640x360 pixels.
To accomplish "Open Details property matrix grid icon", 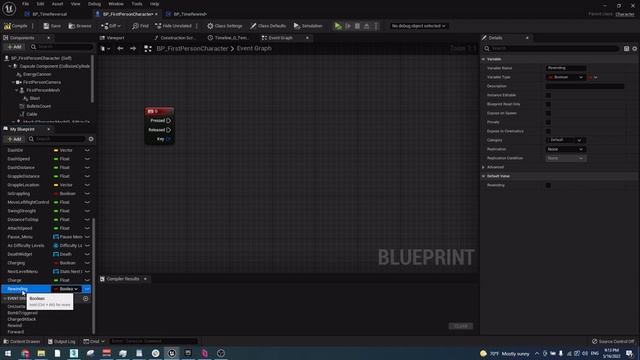I will pos(626,49).
